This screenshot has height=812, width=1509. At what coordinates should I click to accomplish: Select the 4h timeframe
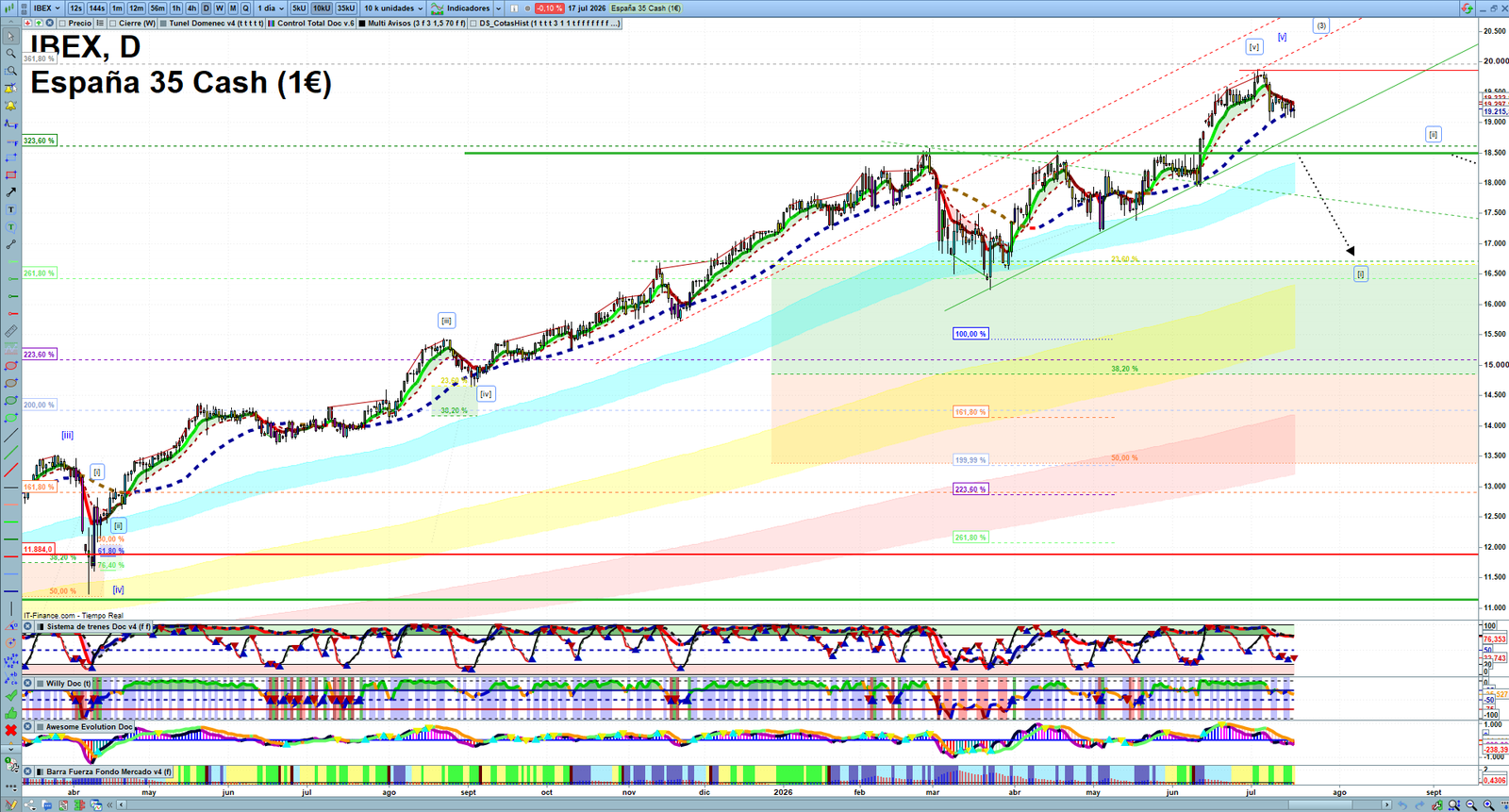[191, 8]
